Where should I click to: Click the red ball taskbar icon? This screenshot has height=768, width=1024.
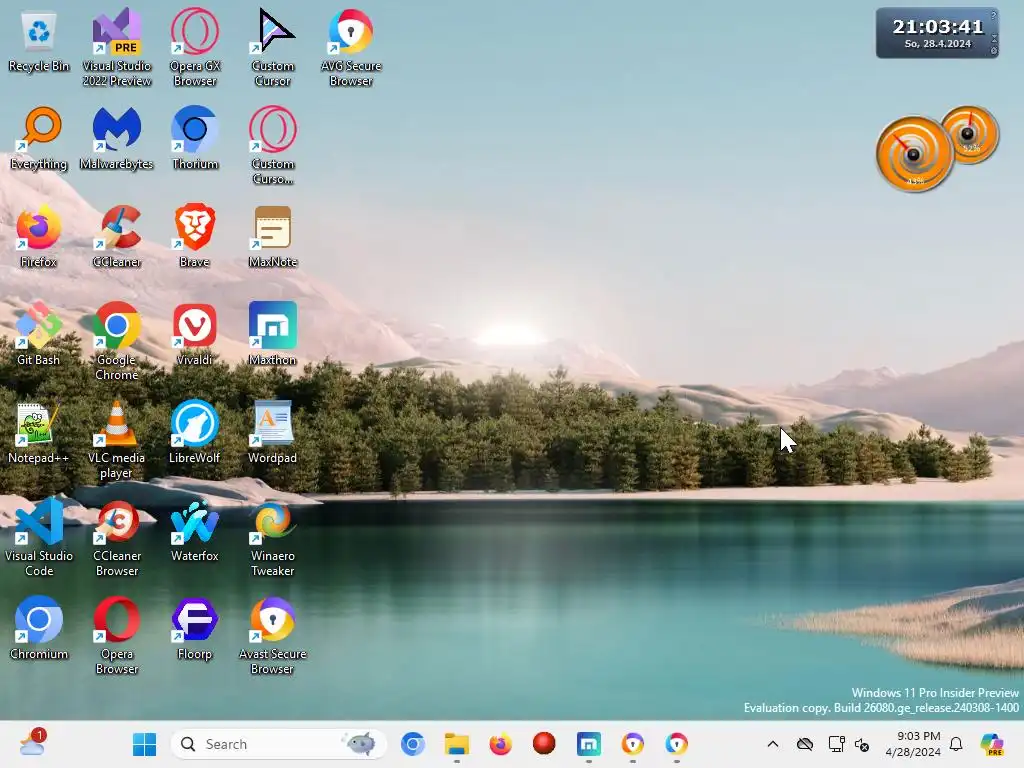pos(544,744)
